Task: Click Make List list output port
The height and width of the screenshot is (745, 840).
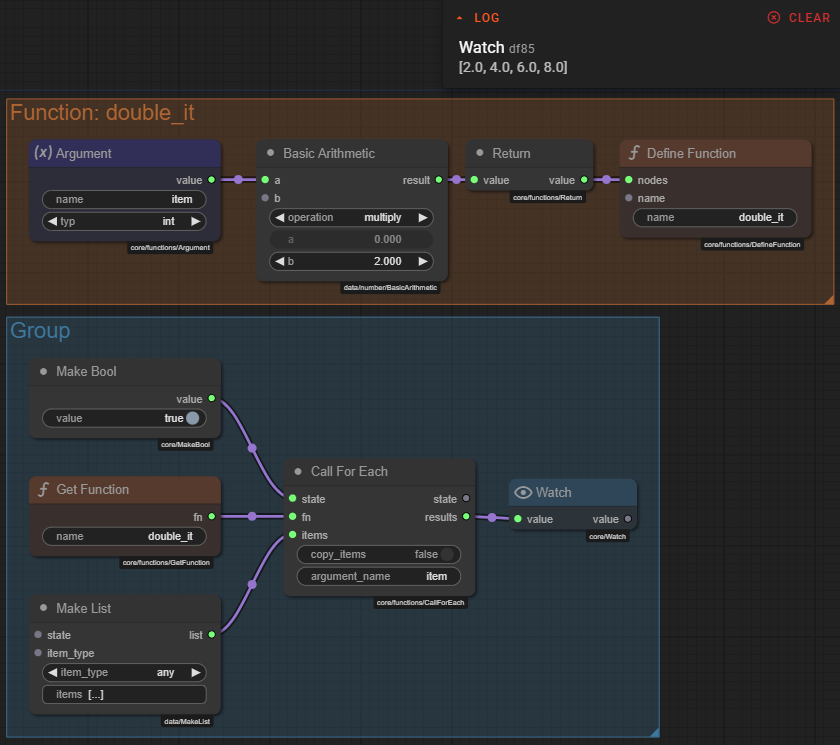Action: [x=212, y=635]
